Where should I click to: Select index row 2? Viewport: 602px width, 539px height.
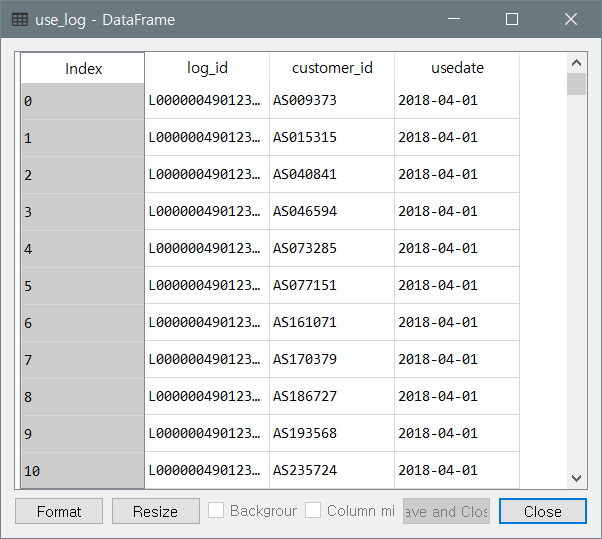(83, 175)
